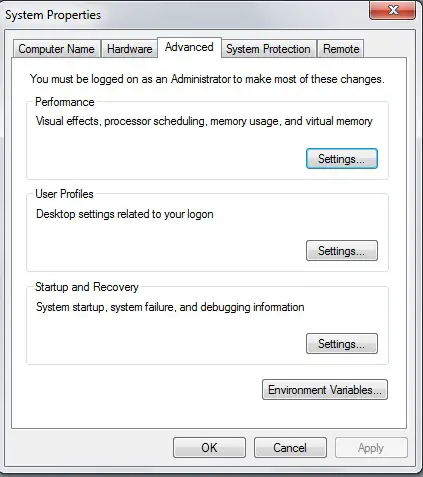This screenshot has width=423, height=477.
Task: Click the Startup and Recovery group label
Action: 87,287
